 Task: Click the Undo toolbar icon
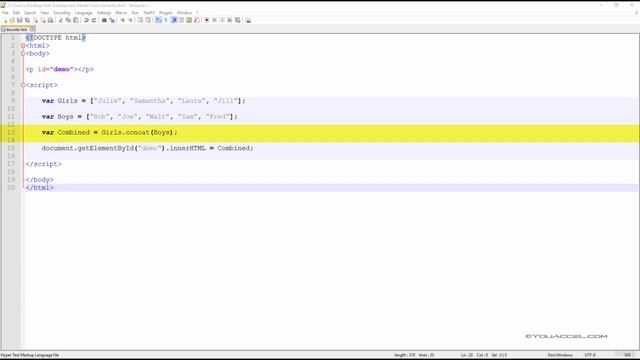(86, 20)
